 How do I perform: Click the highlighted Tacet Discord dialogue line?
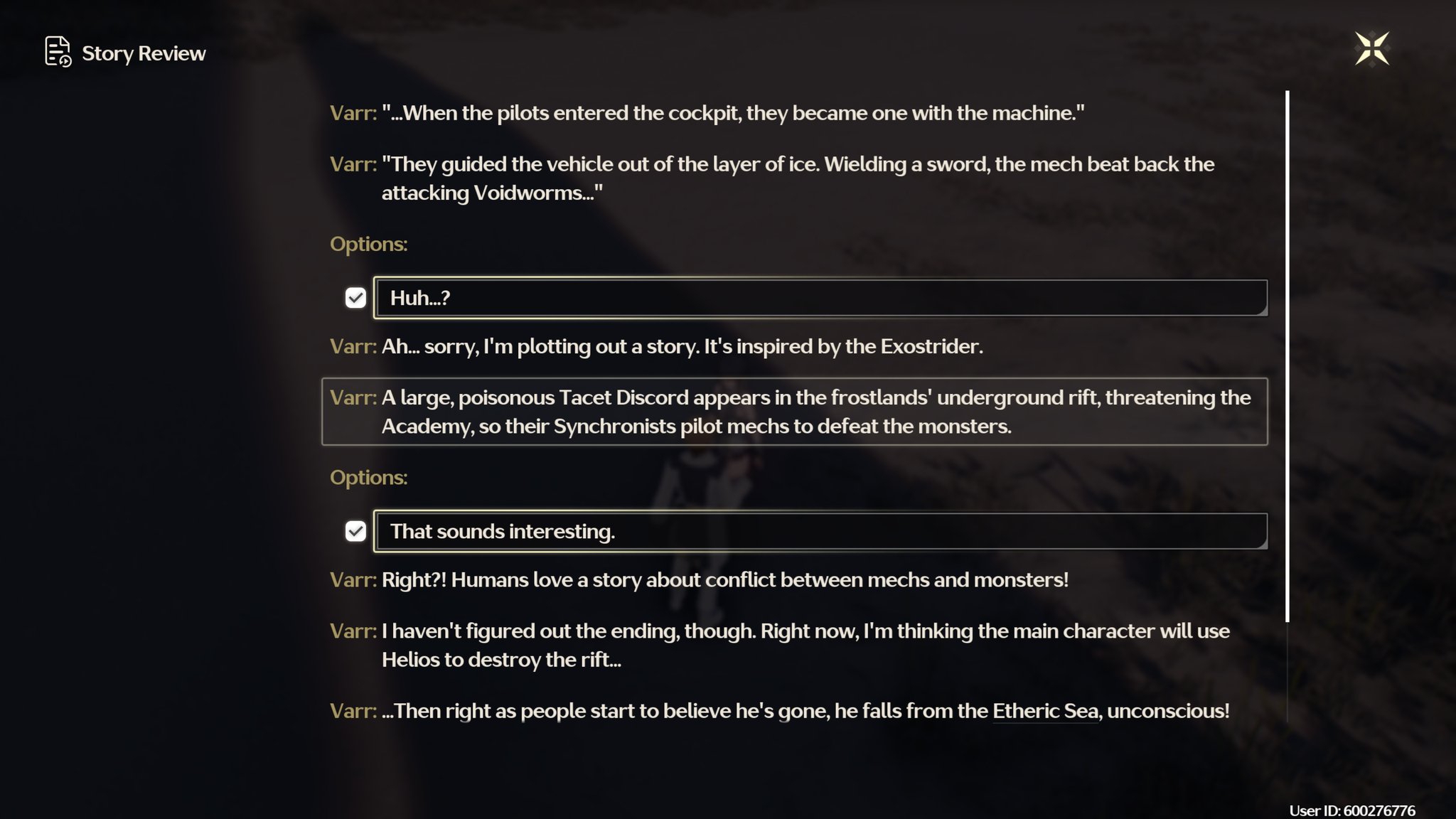point(794,412)
